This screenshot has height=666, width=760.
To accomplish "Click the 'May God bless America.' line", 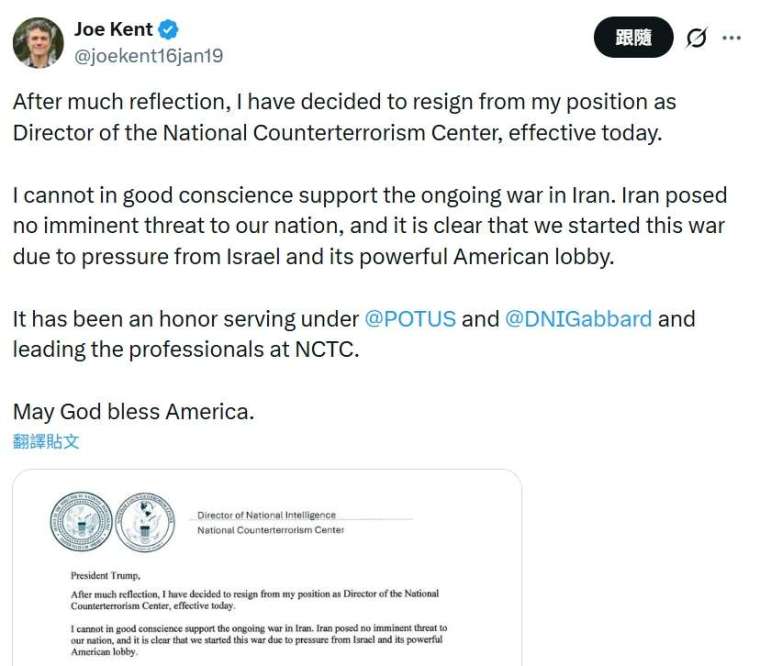I will [133, 411].
